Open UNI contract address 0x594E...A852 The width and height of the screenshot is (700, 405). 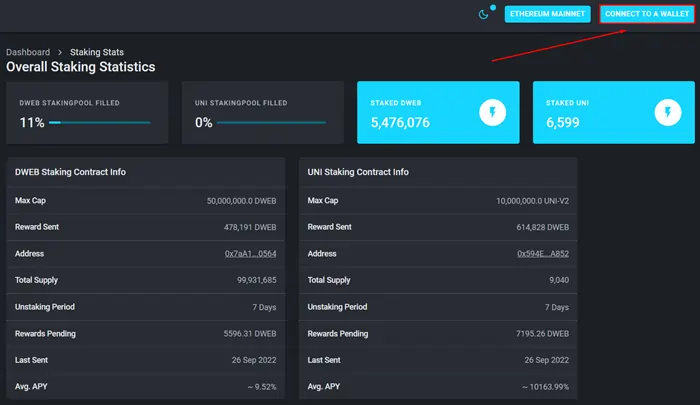coord(543,254)
